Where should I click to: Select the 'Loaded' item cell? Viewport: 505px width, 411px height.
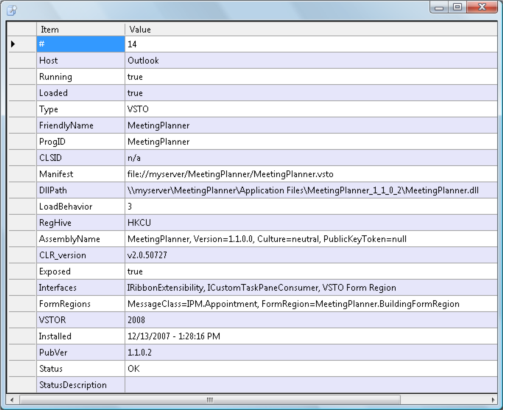81,93
